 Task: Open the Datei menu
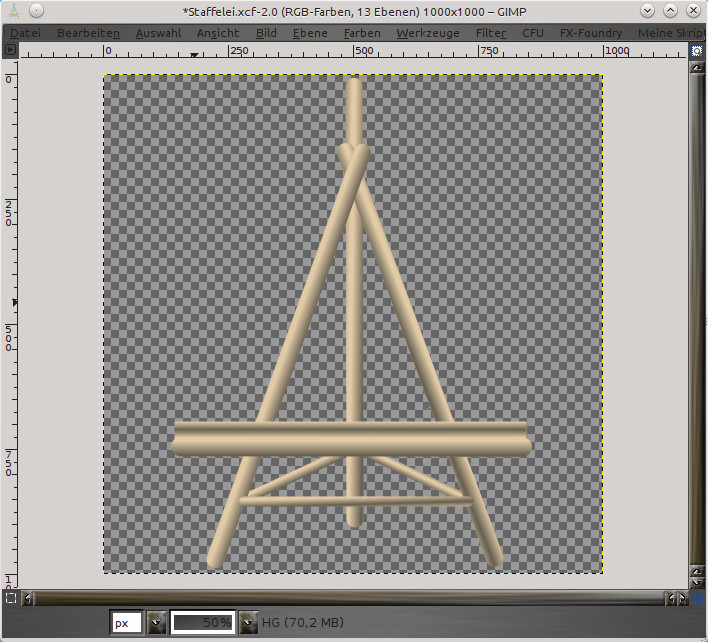[26, 33]
